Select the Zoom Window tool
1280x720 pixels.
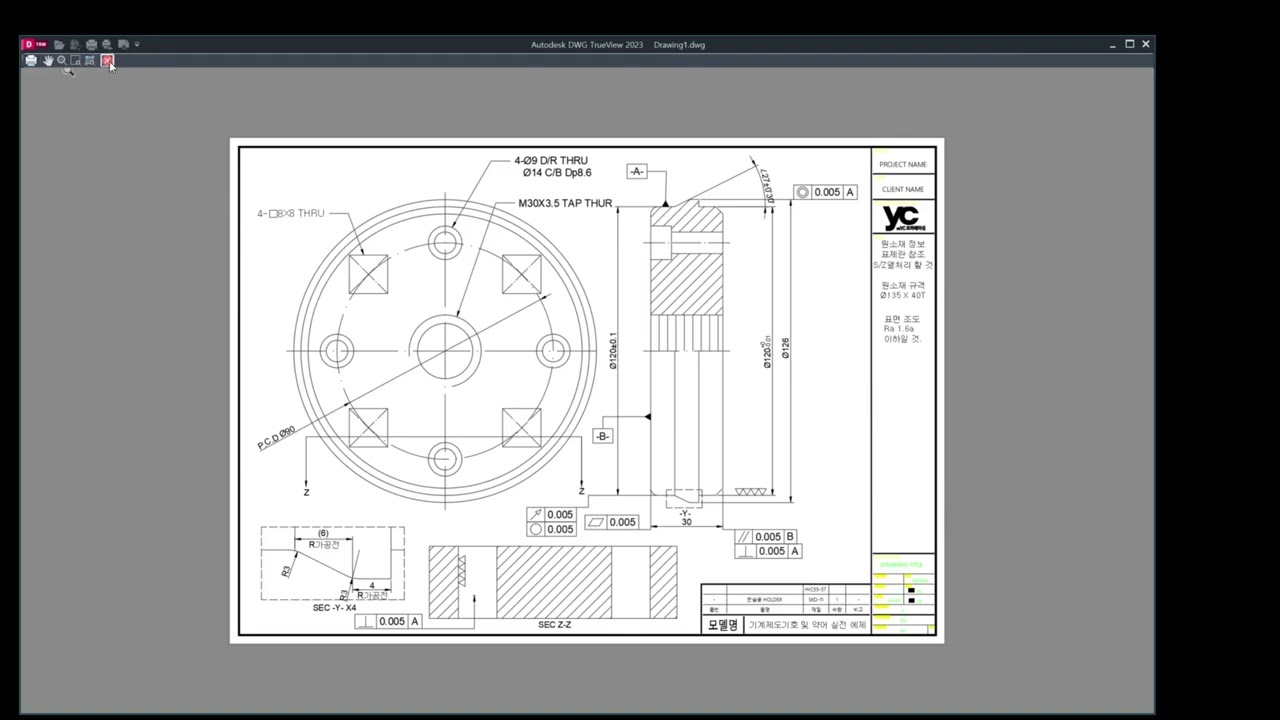[75, 61]
